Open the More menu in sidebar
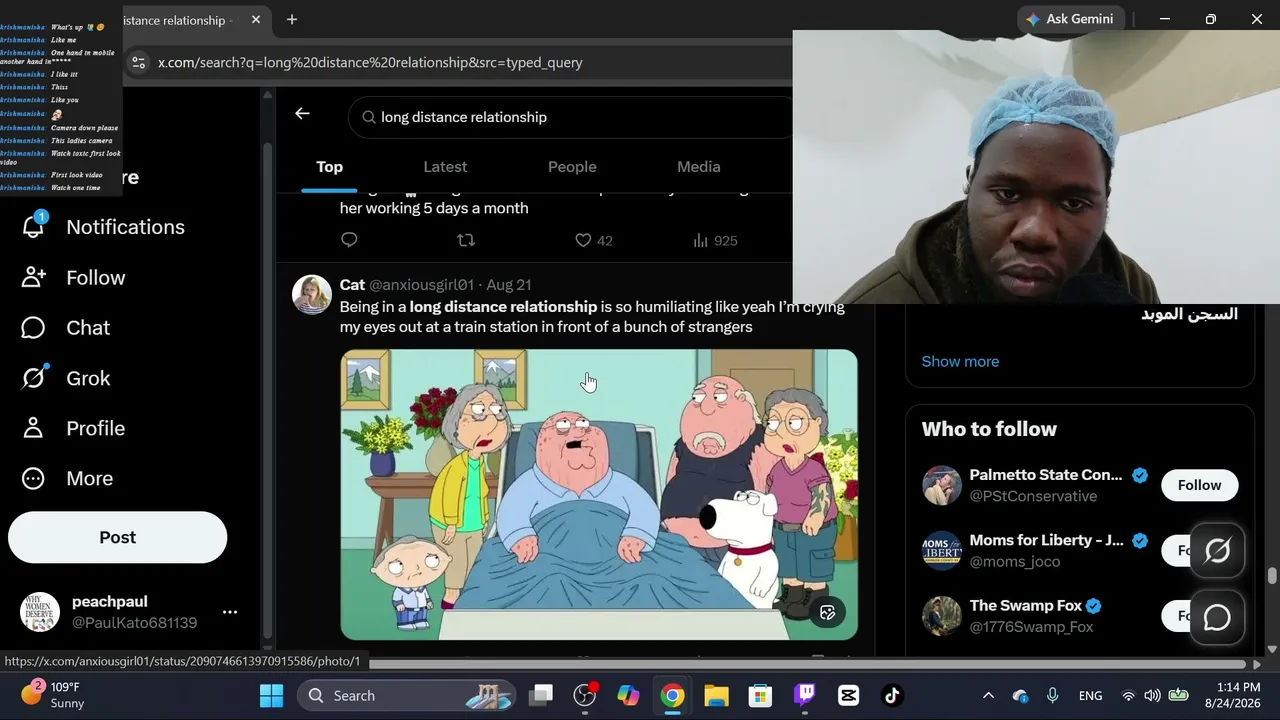Screen dimensions: 1280x720 tap(67, 478)
